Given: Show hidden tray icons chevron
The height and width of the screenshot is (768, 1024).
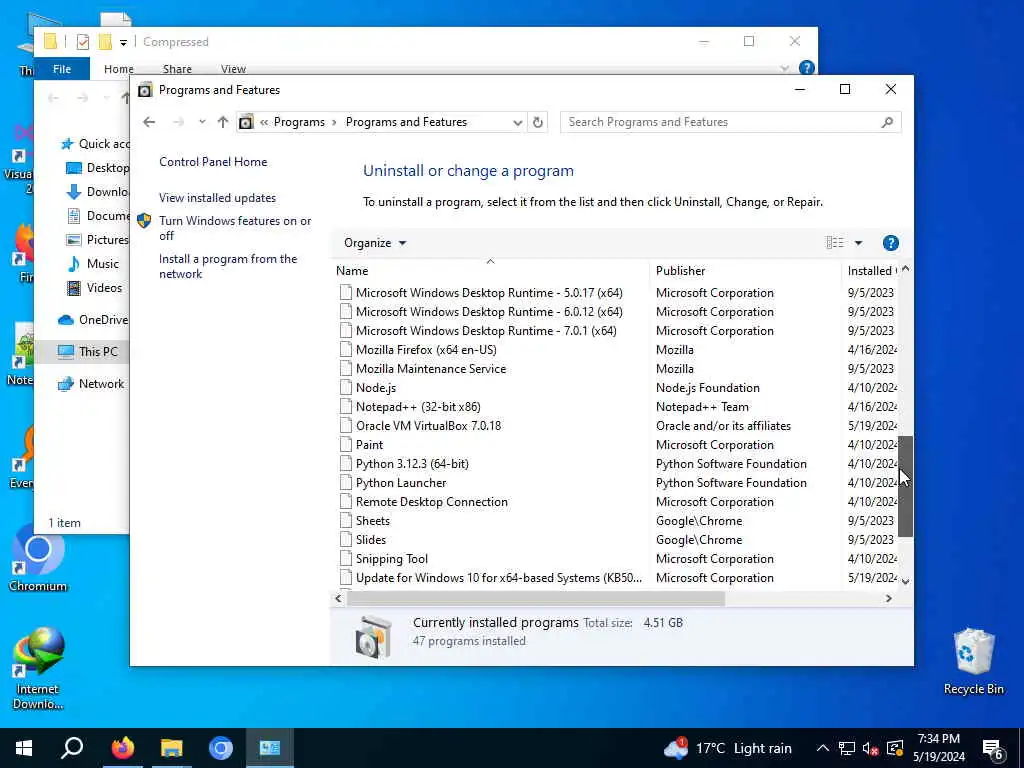Looking at the screenshot, I should (823, 748).
